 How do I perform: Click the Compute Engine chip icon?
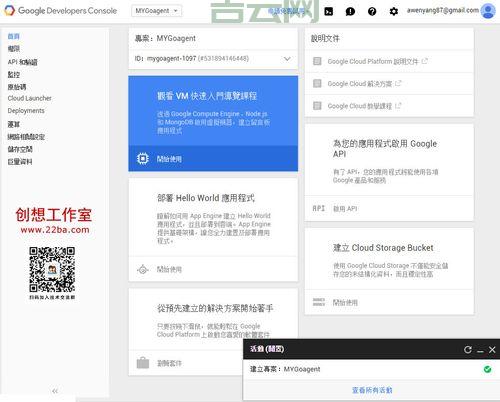[x=143, y=158]
